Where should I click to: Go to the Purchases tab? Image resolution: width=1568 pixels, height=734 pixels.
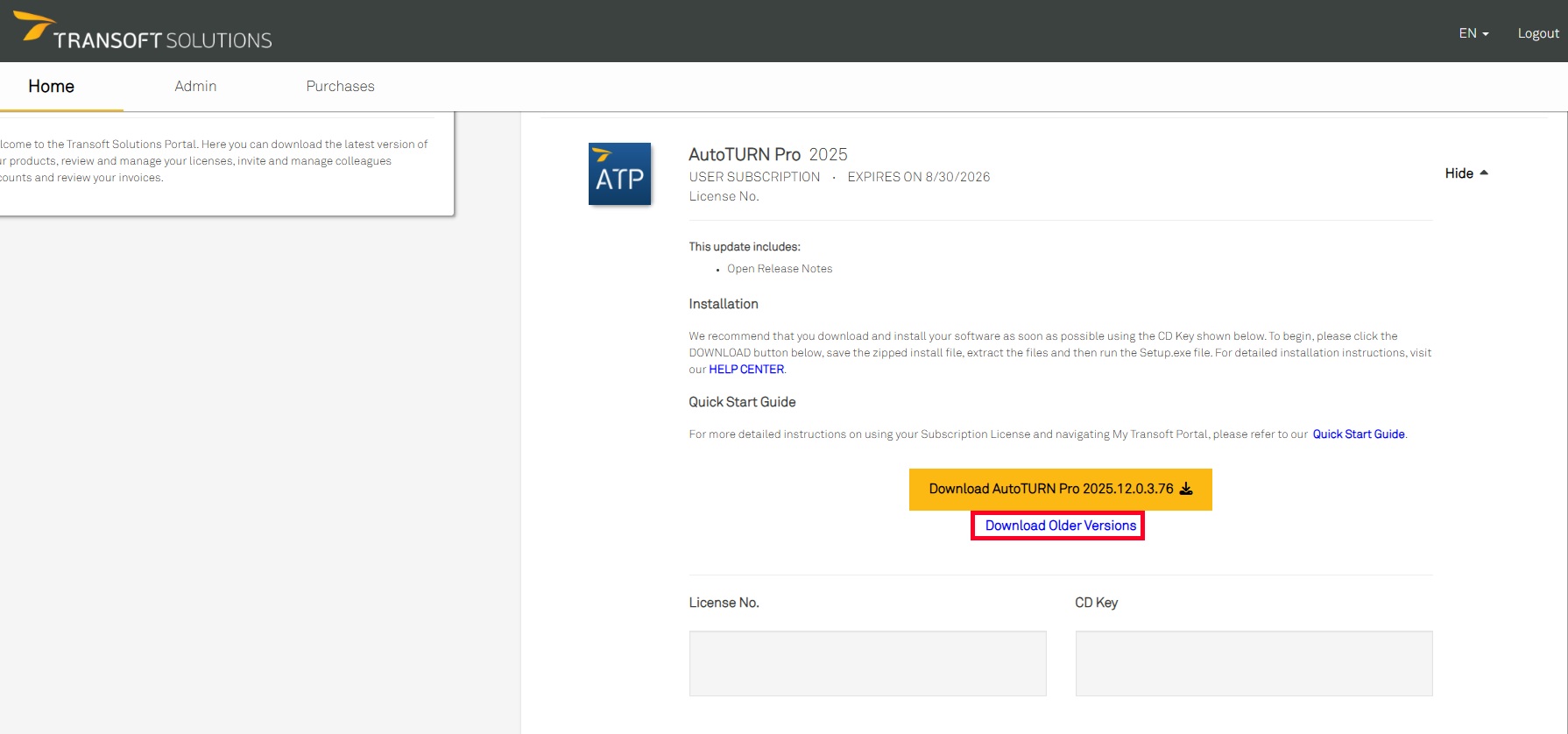click(340, 86)
